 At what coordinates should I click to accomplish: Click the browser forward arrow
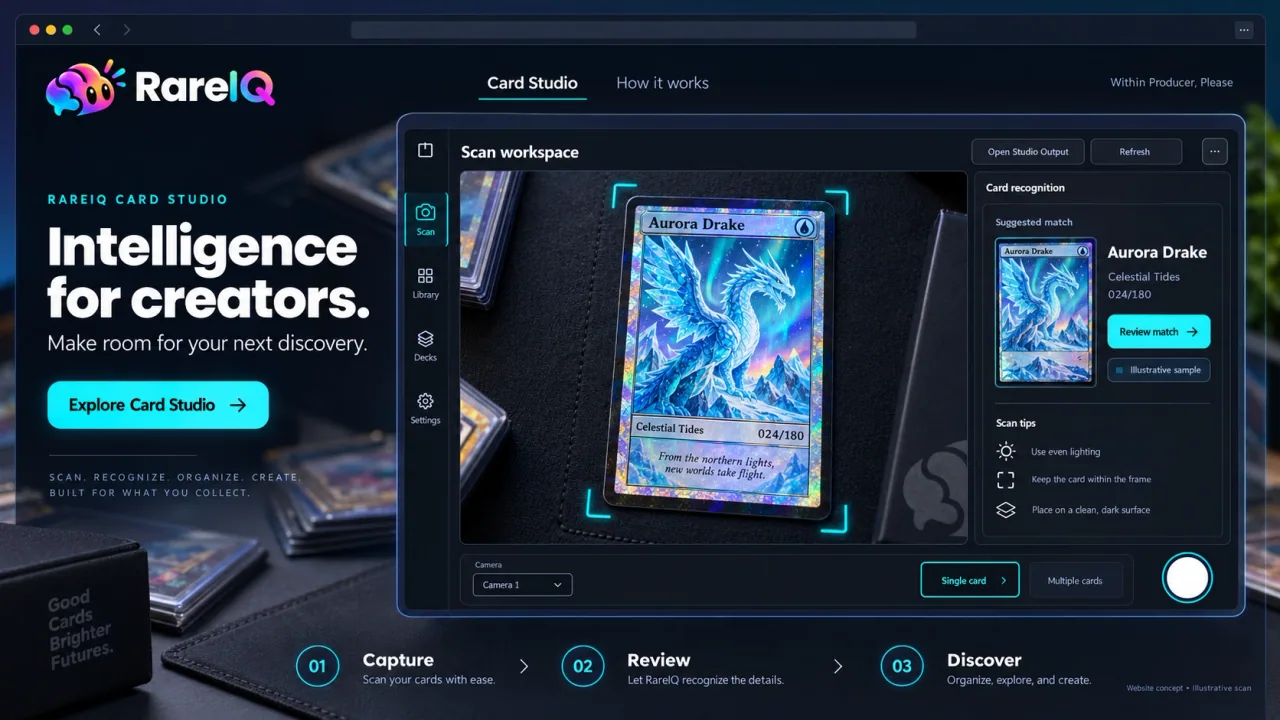(126, 30)
